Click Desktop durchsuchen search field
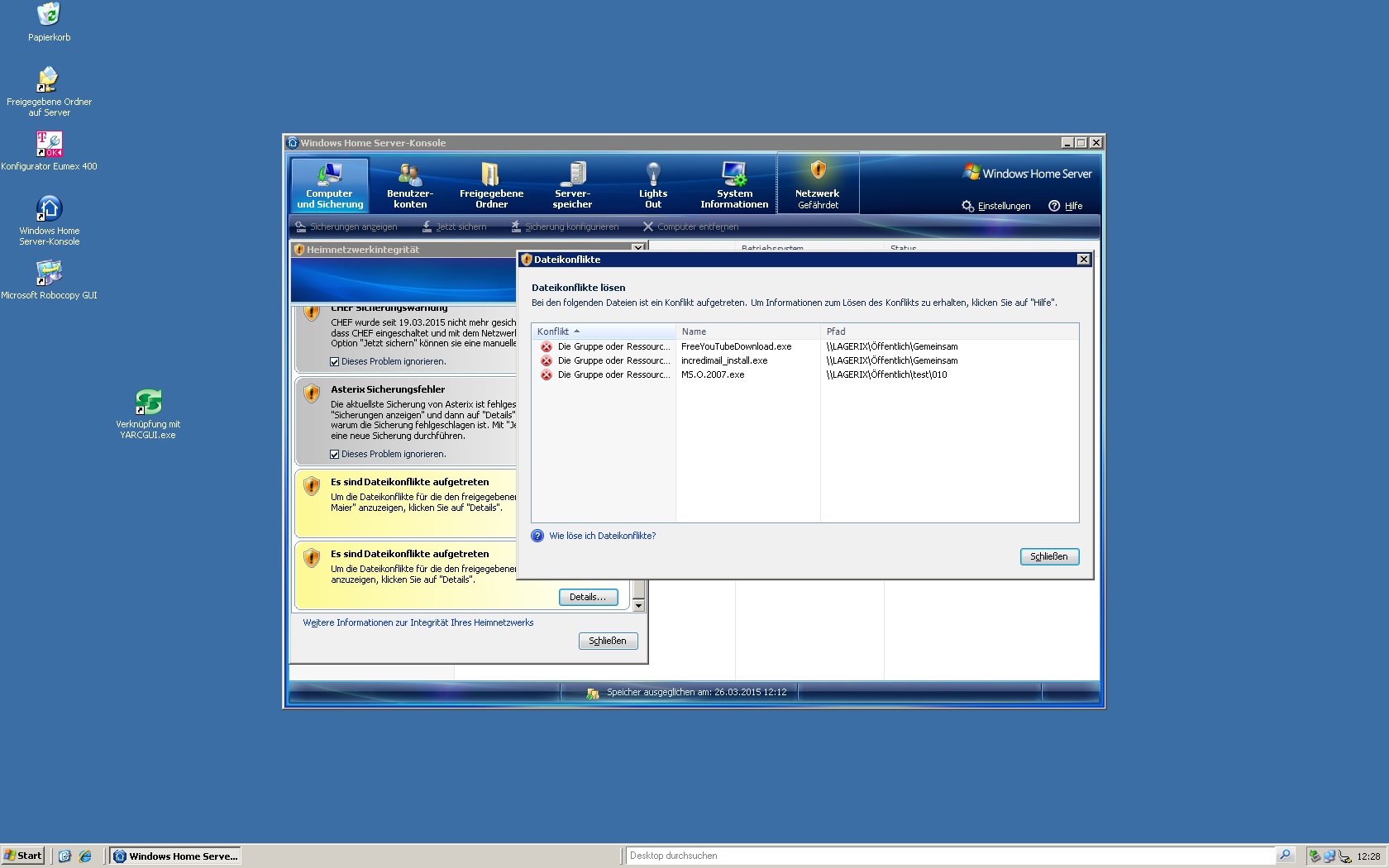1389x868 pixels. pos(950,856)
